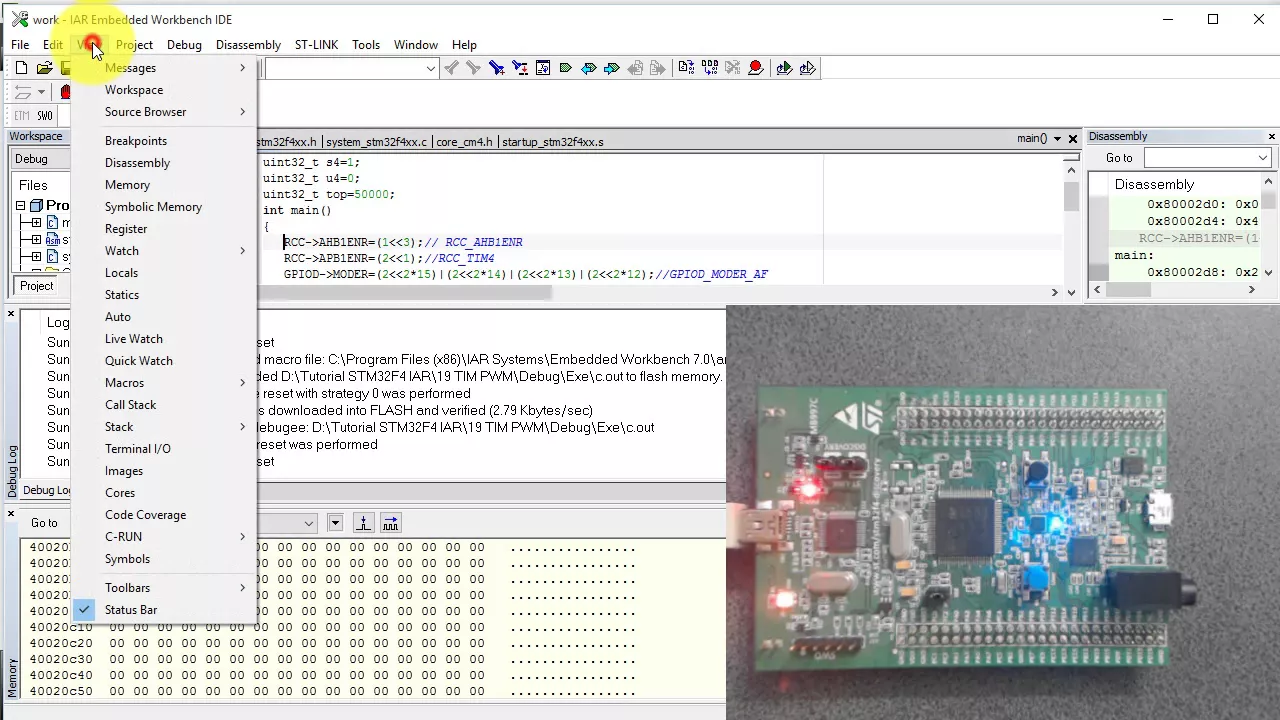Click the rightmost Memory pane toolbar icon

(x=390, y=523)
